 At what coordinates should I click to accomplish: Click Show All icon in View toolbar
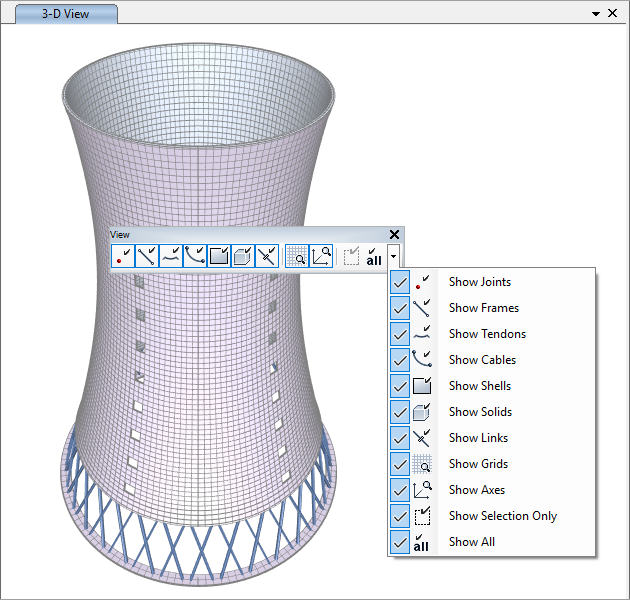click(374, 256)
